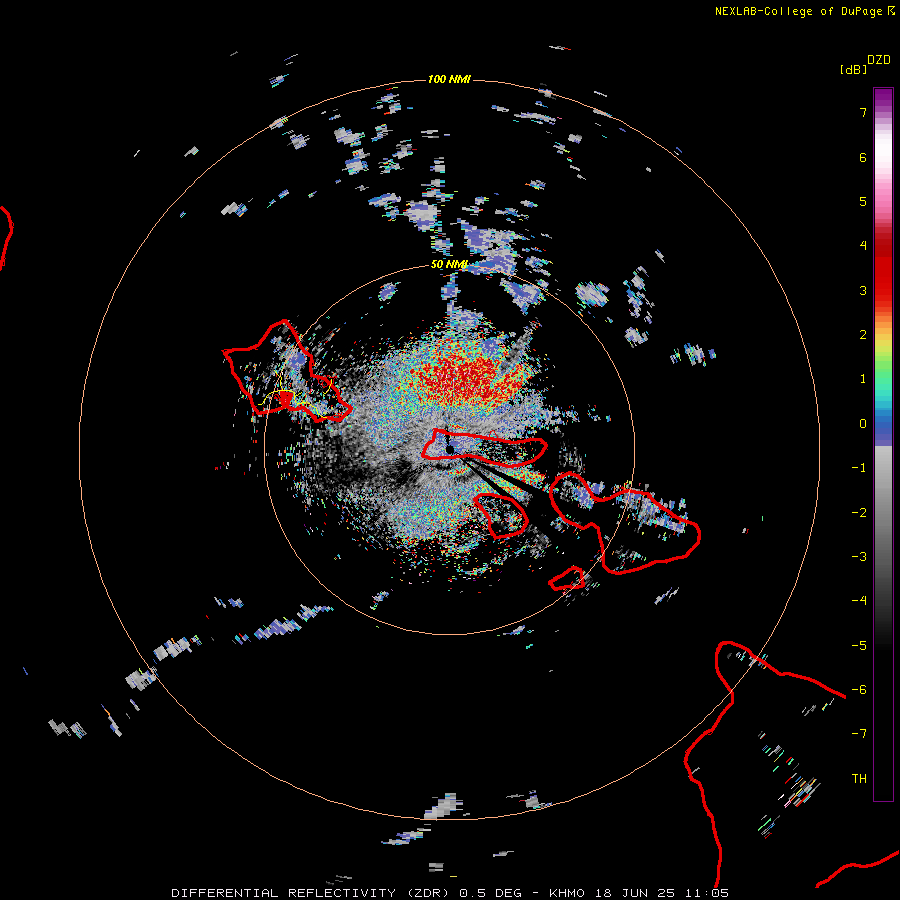Click the -7 value on the color scale
The width and height of the screenshot is (900, 900).
859,734
